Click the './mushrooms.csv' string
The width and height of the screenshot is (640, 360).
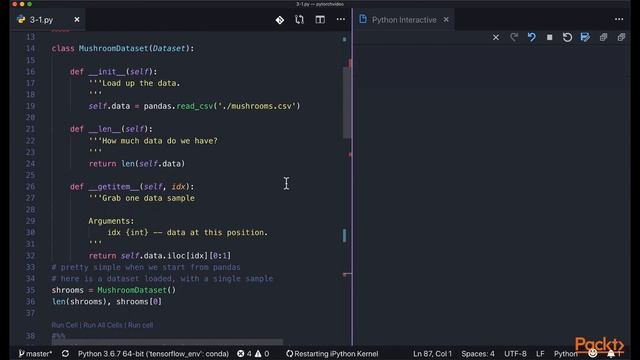(x=257, y=106)
